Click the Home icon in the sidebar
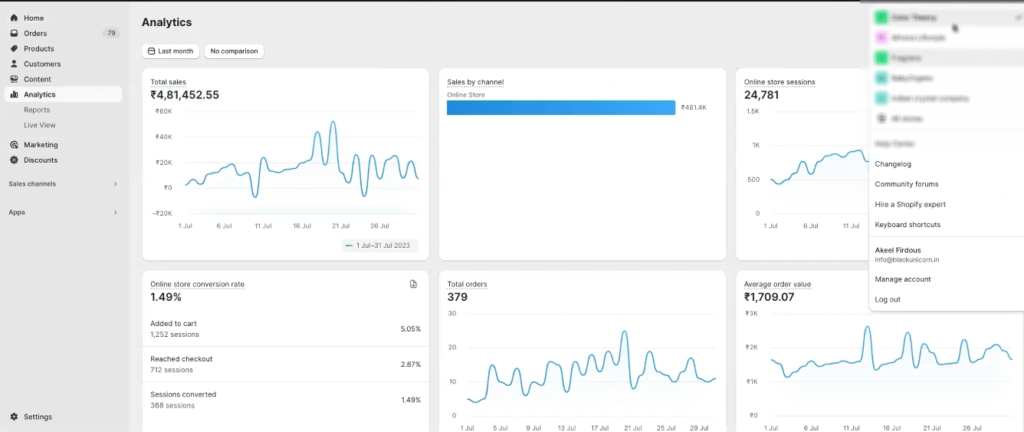 14,18
